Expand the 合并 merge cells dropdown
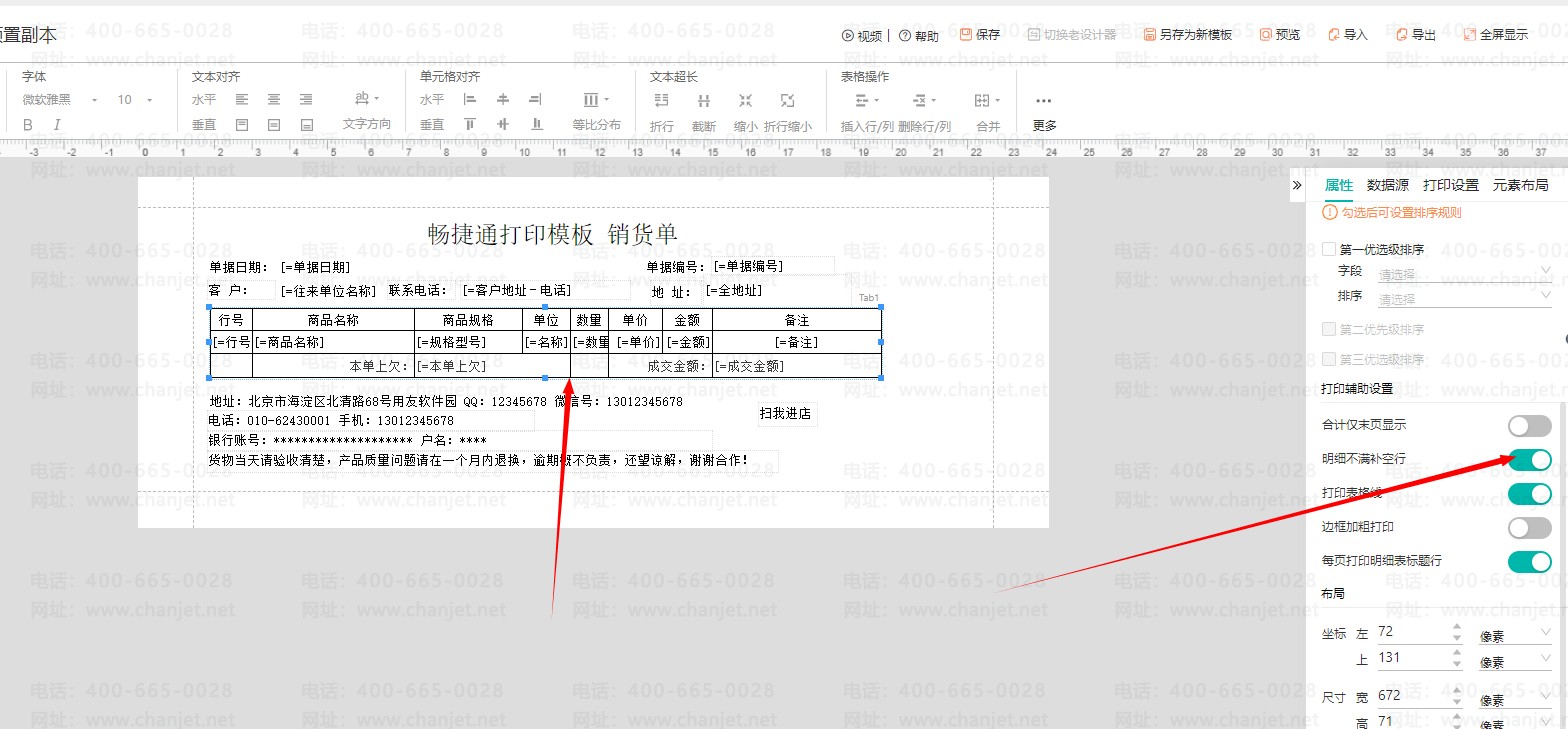 tap(987, 101)
